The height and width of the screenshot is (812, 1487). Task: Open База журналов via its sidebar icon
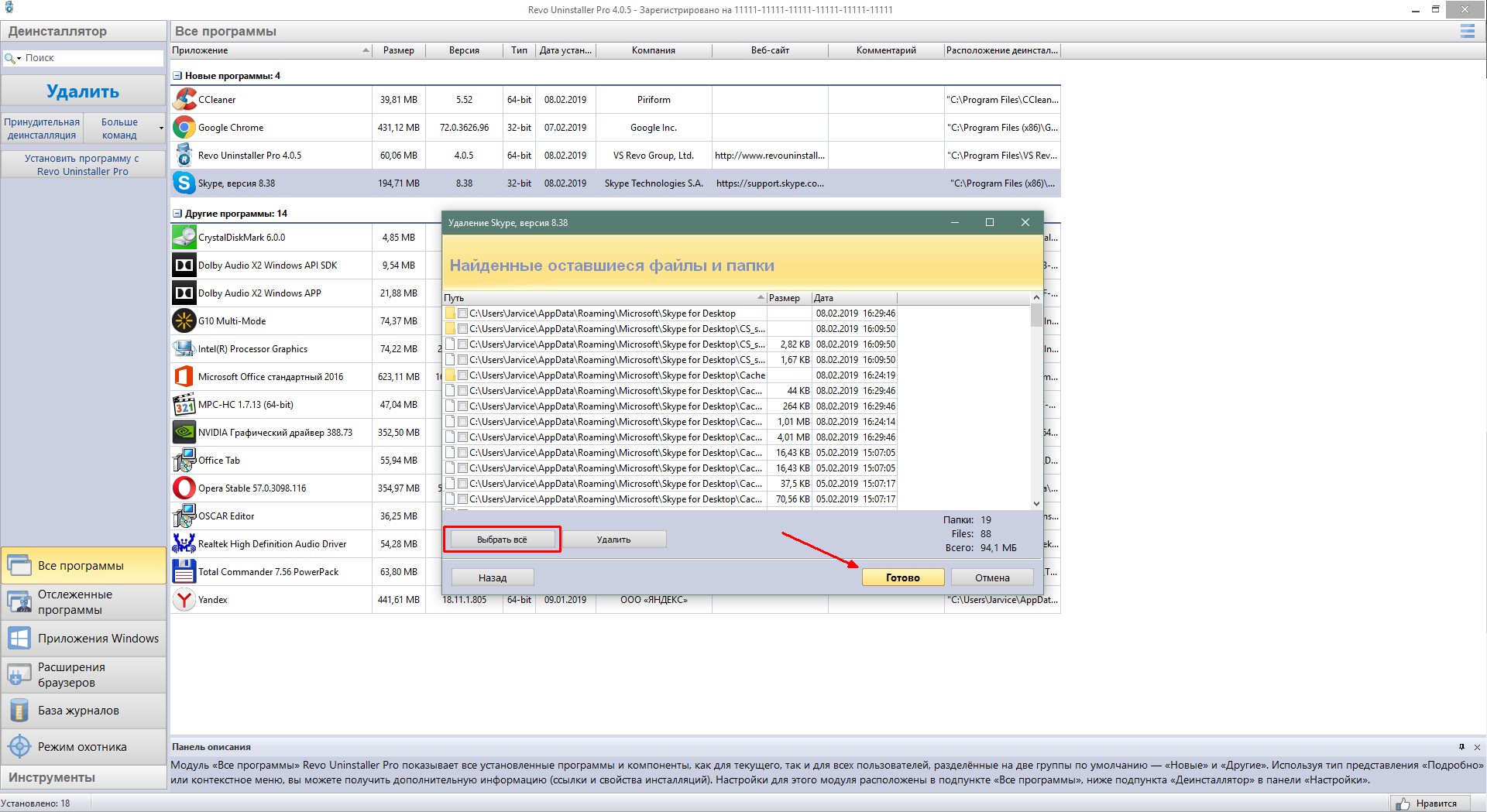click(19, 710)
